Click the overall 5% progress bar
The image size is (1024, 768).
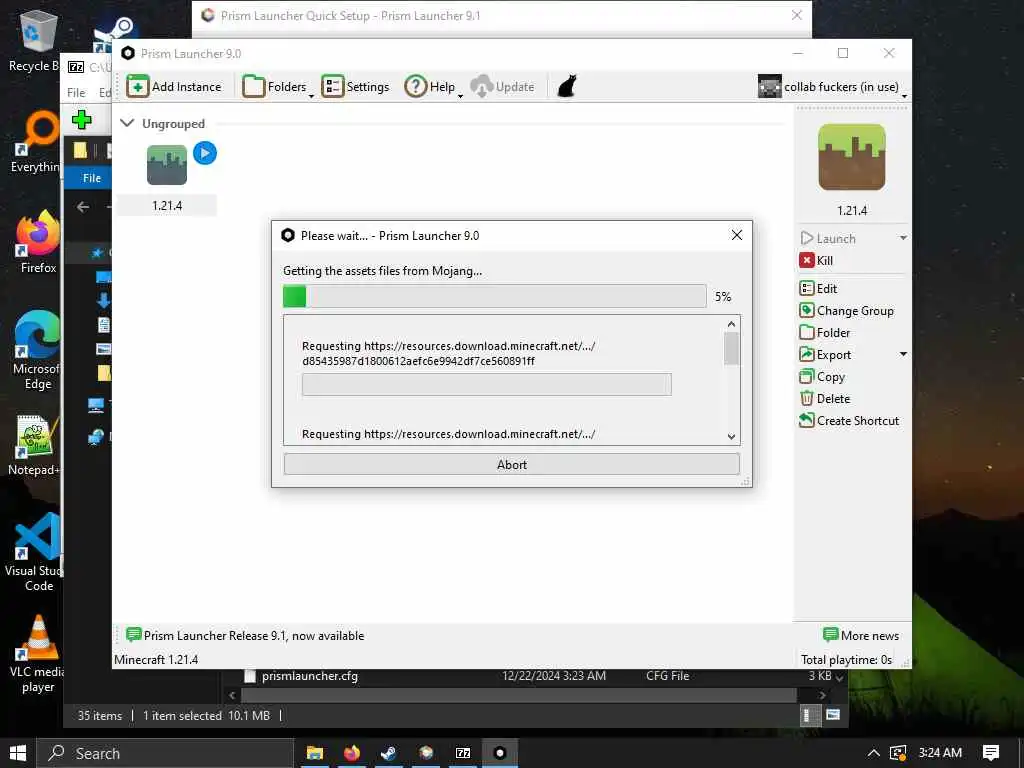[494, 296]
